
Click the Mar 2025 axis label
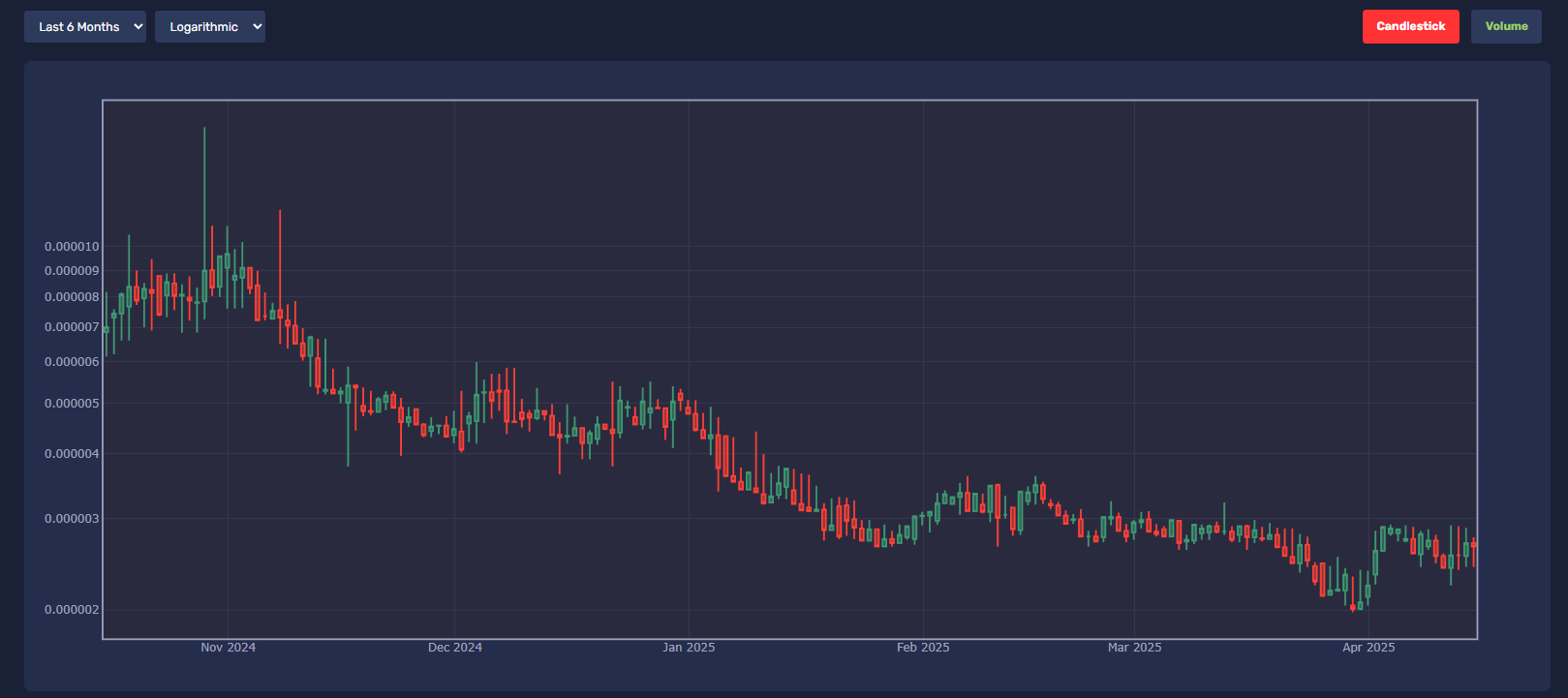click(1134, 648)
